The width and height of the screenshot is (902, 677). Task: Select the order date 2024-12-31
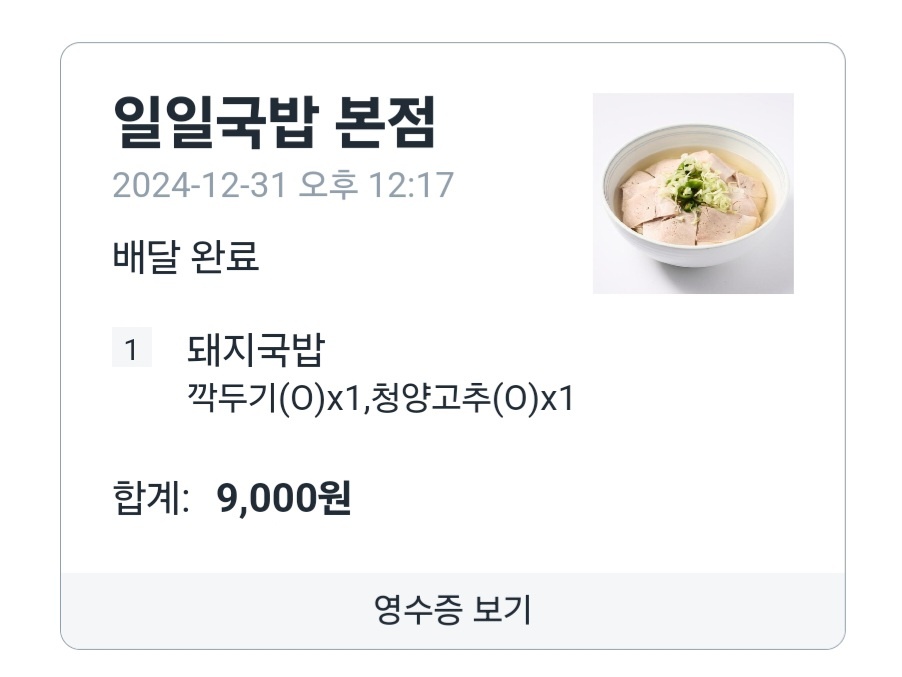tap(200, 185)
